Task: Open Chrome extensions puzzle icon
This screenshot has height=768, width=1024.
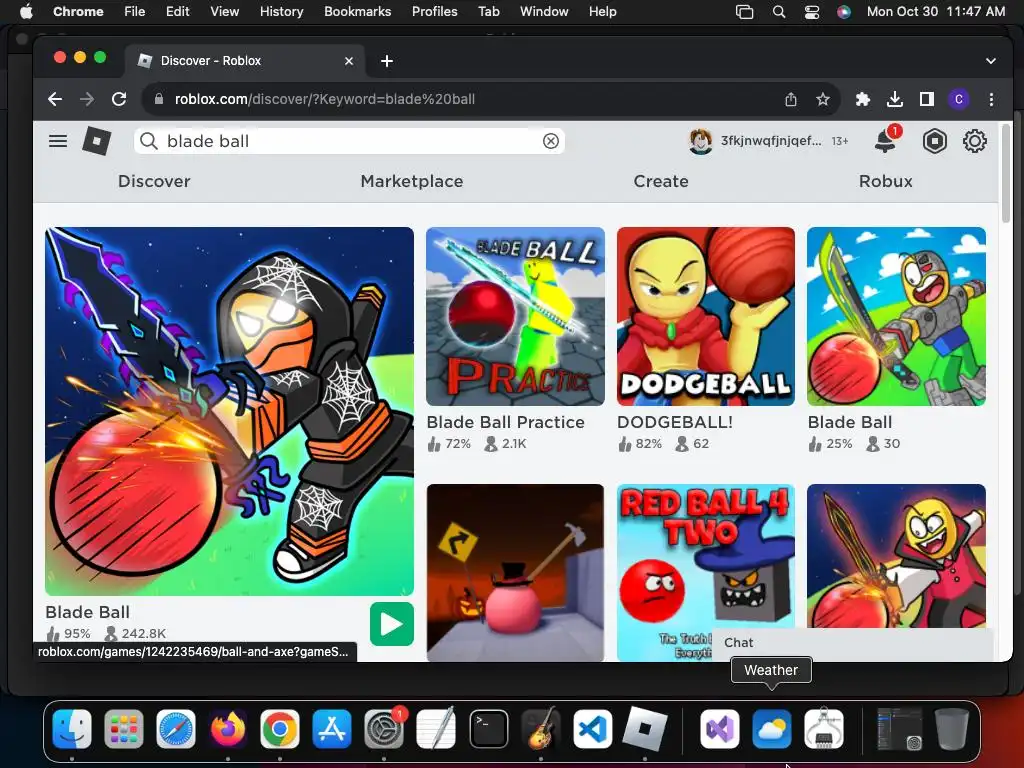Action: tap(863, 99)
